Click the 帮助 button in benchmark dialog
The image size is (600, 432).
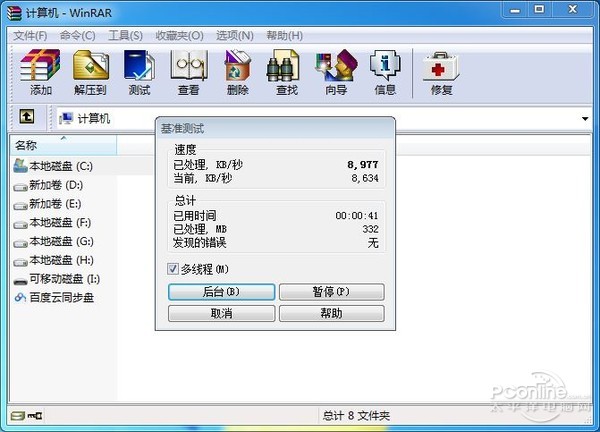coord(331,313)
